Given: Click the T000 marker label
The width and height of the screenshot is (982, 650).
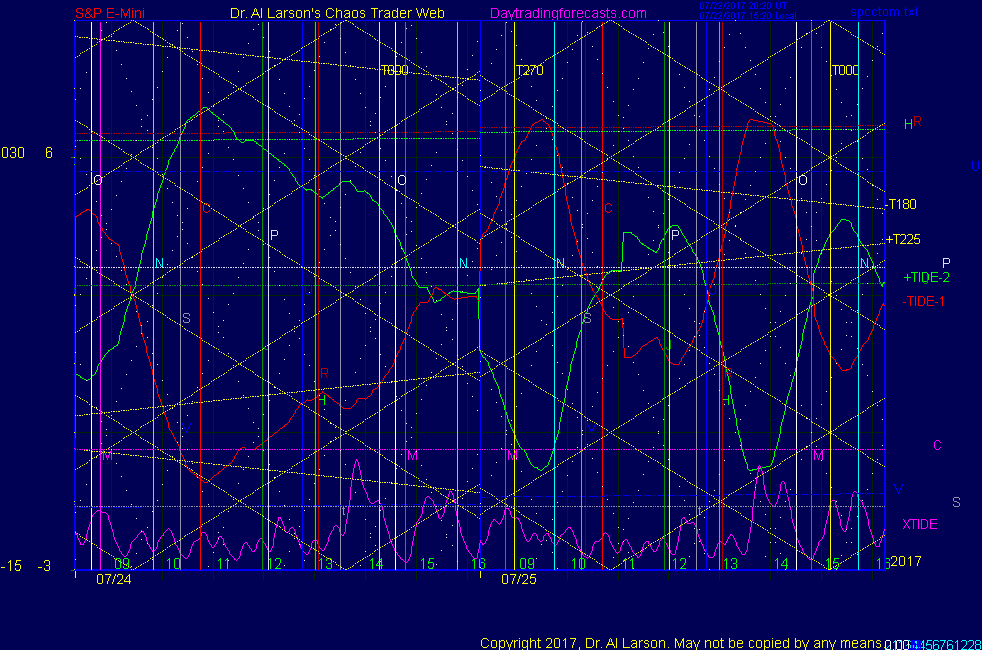Looking at the screenshot, I should pos(845,71).
